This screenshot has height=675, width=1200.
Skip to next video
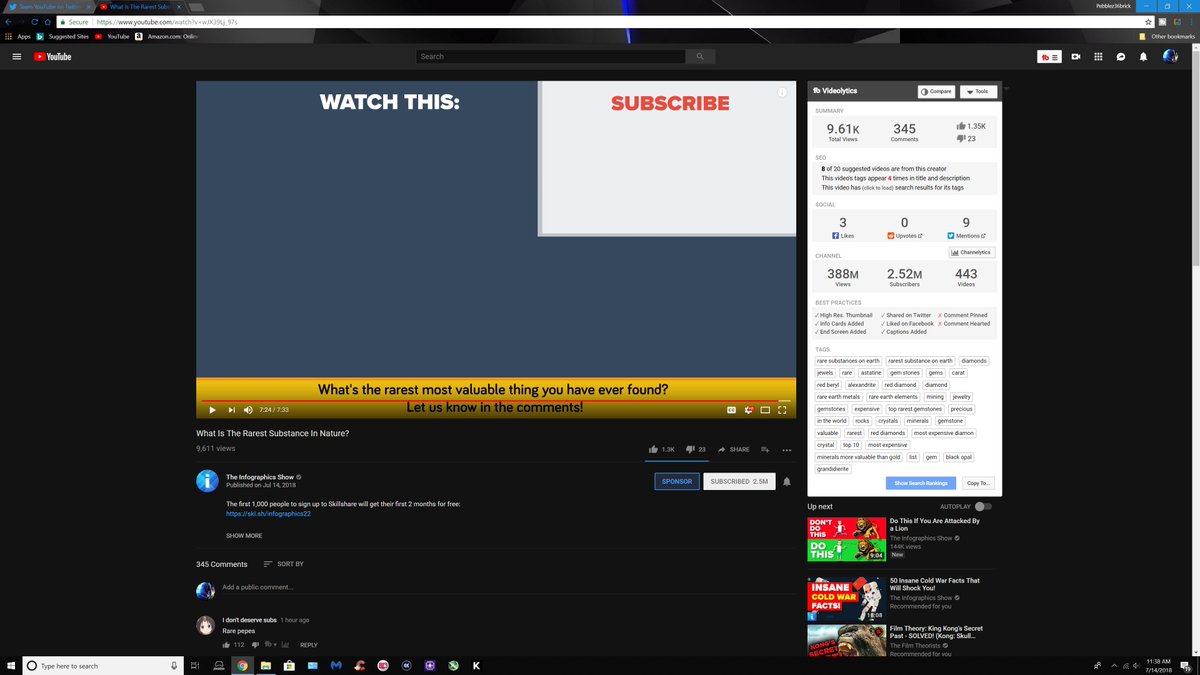[x=231, y=410]
